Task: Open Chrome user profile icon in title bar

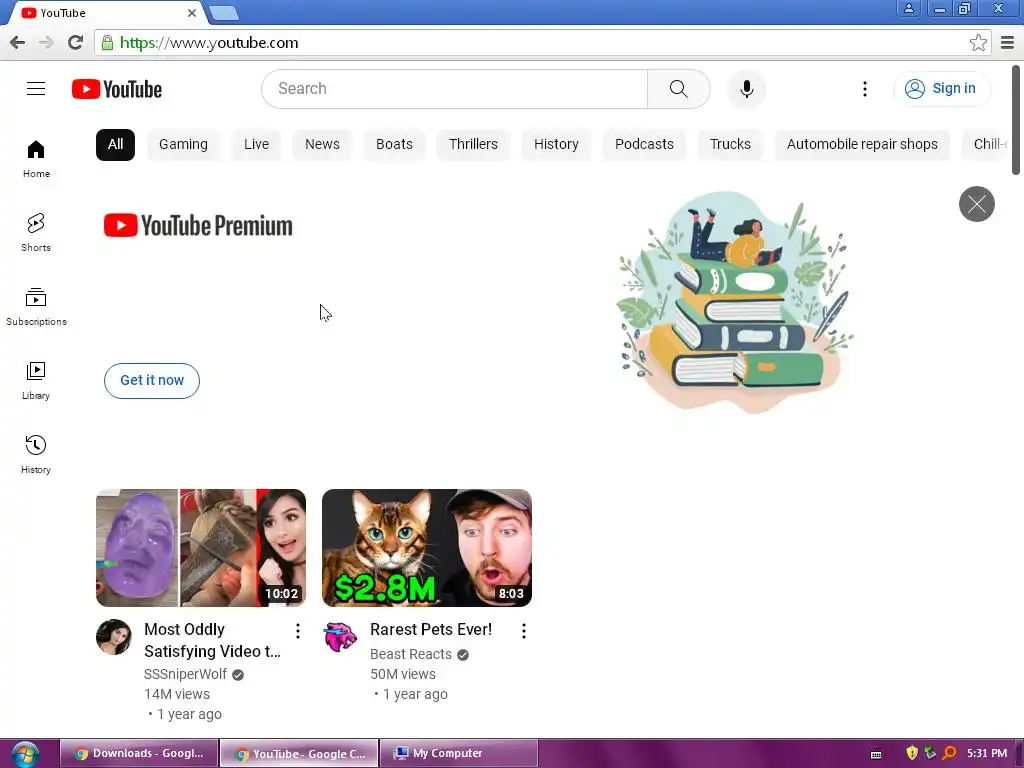Action: click(908, 9)
